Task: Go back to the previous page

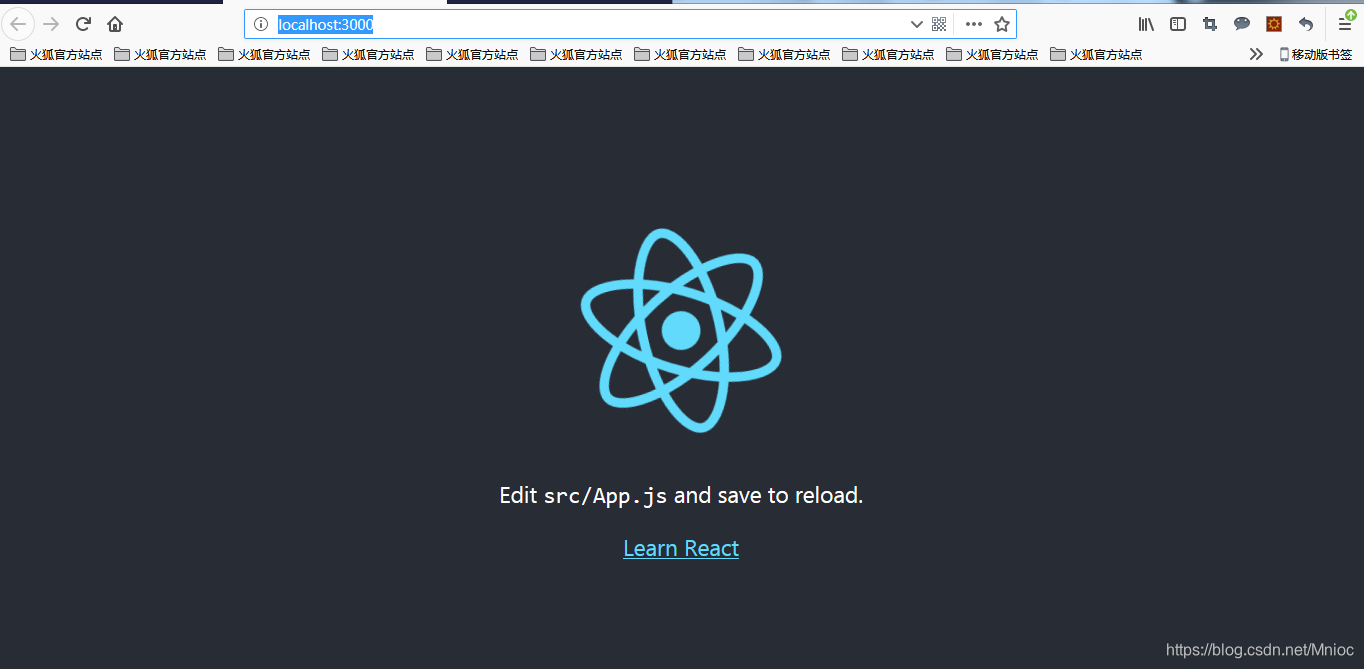Action: click(18, 24)
